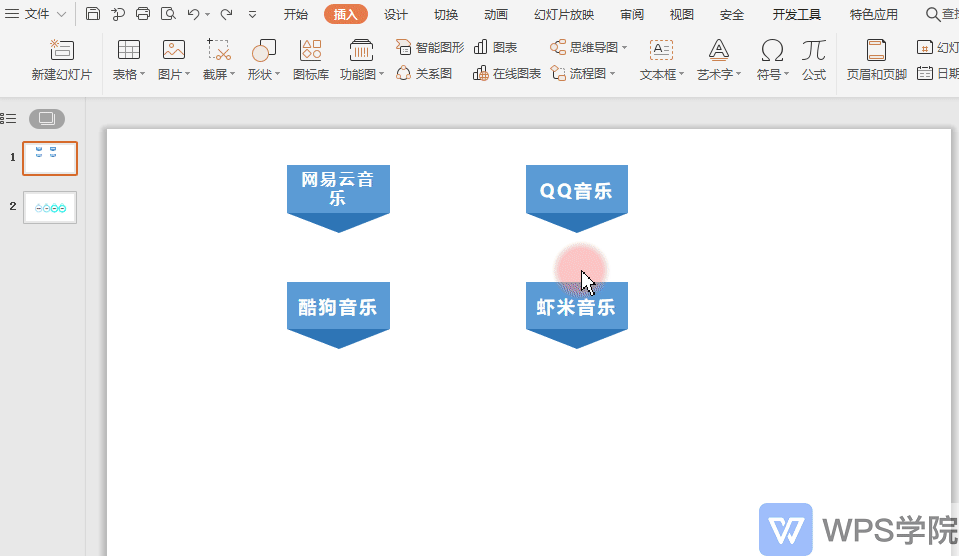Select slide 2 thumbnail
959x556 pixels.
point(50,207)
